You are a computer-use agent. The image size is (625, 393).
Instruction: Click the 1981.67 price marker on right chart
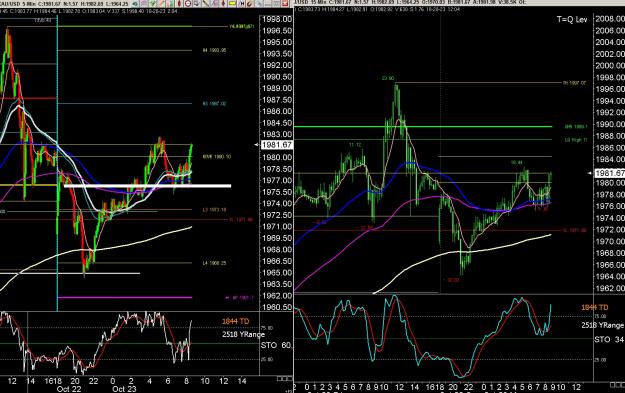pyautogui.click(x=609, y=173)
